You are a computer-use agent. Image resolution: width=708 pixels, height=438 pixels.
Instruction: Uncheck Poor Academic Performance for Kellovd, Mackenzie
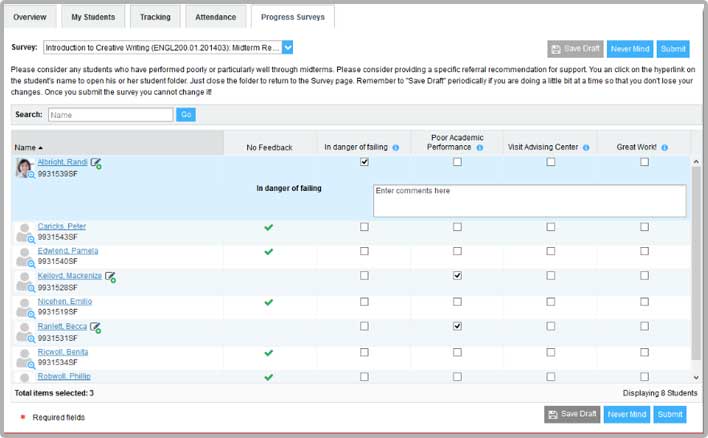[x=457, y=276]
